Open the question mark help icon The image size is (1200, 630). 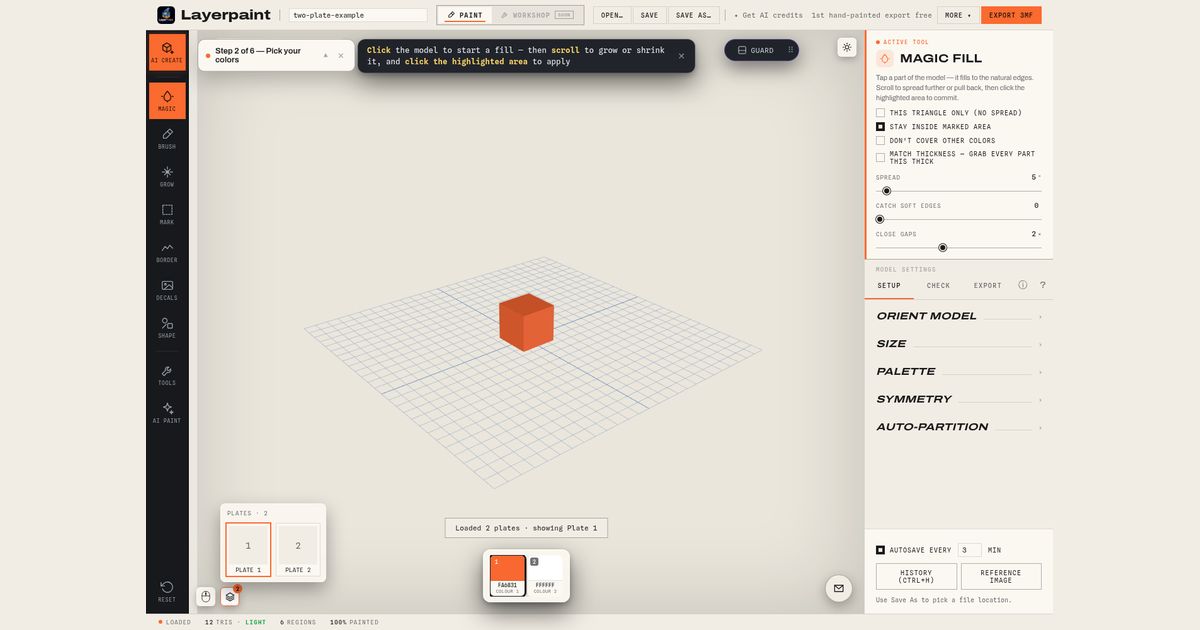coord(1043,285)
